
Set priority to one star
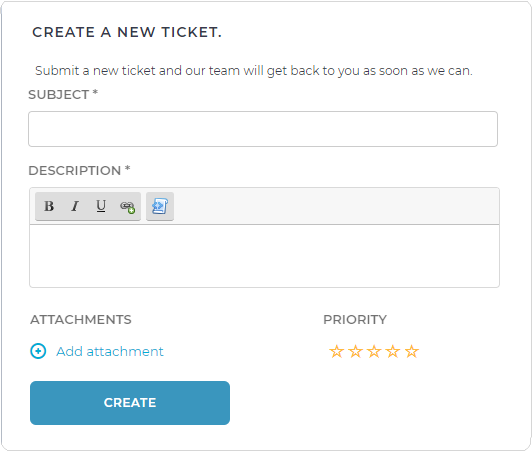pyautogui.click(x=337, y=351)
